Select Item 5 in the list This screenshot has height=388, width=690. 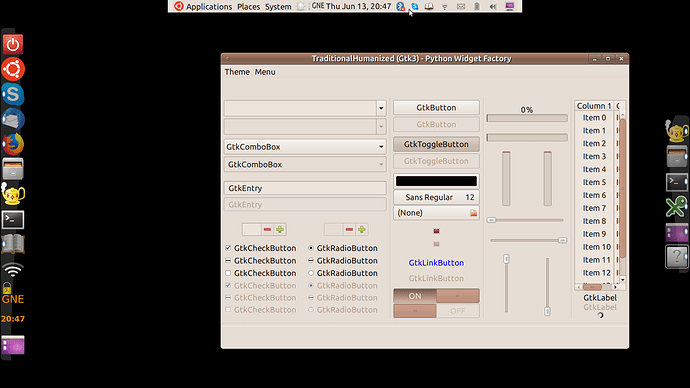pyautogui.click(x=595, y=182)
